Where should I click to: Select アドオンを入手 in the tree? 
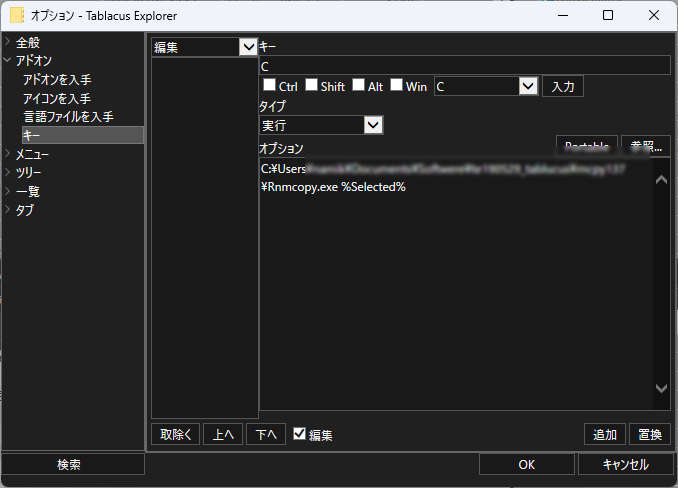tap(57, 80)
